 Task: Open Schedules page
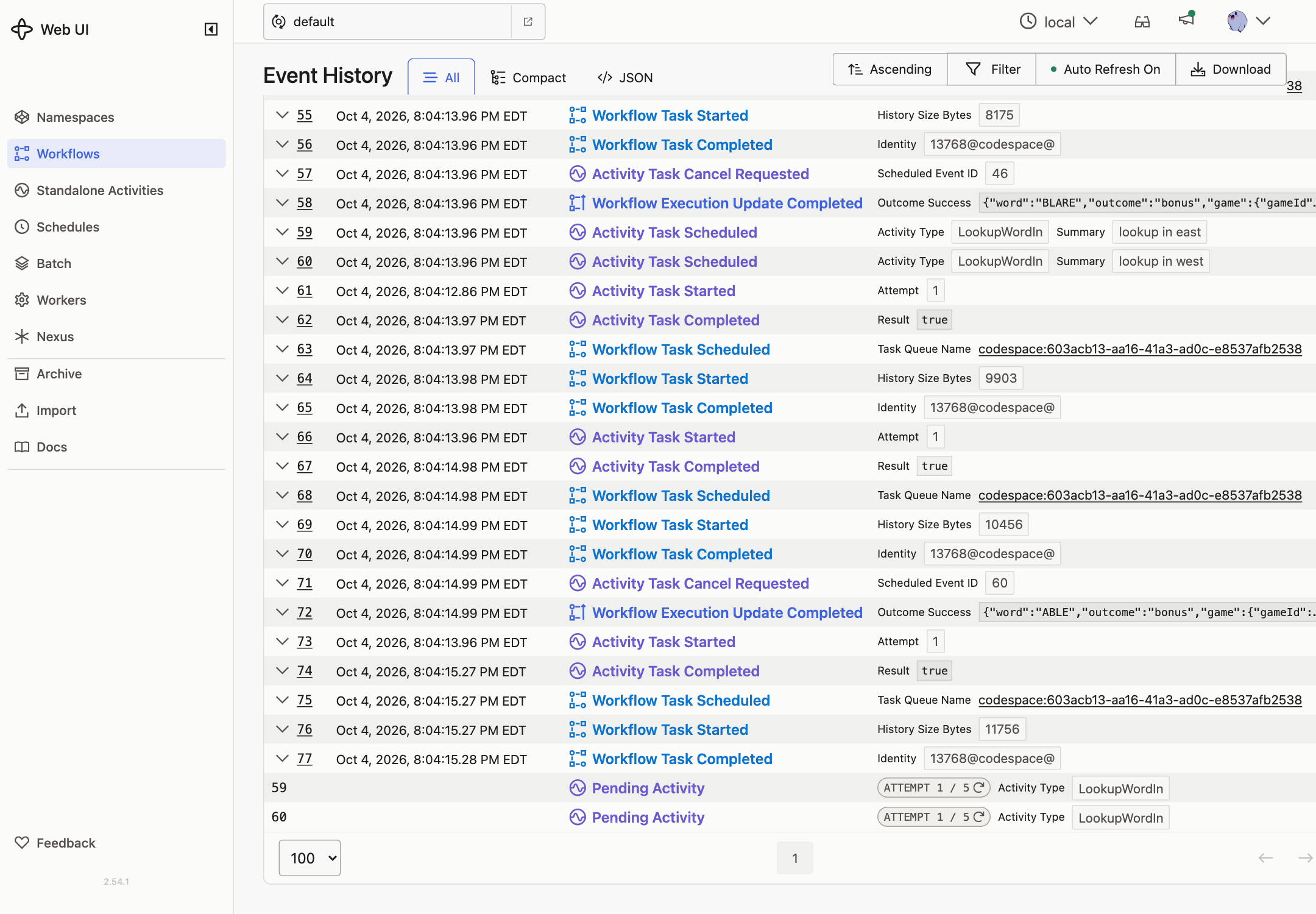116,227
